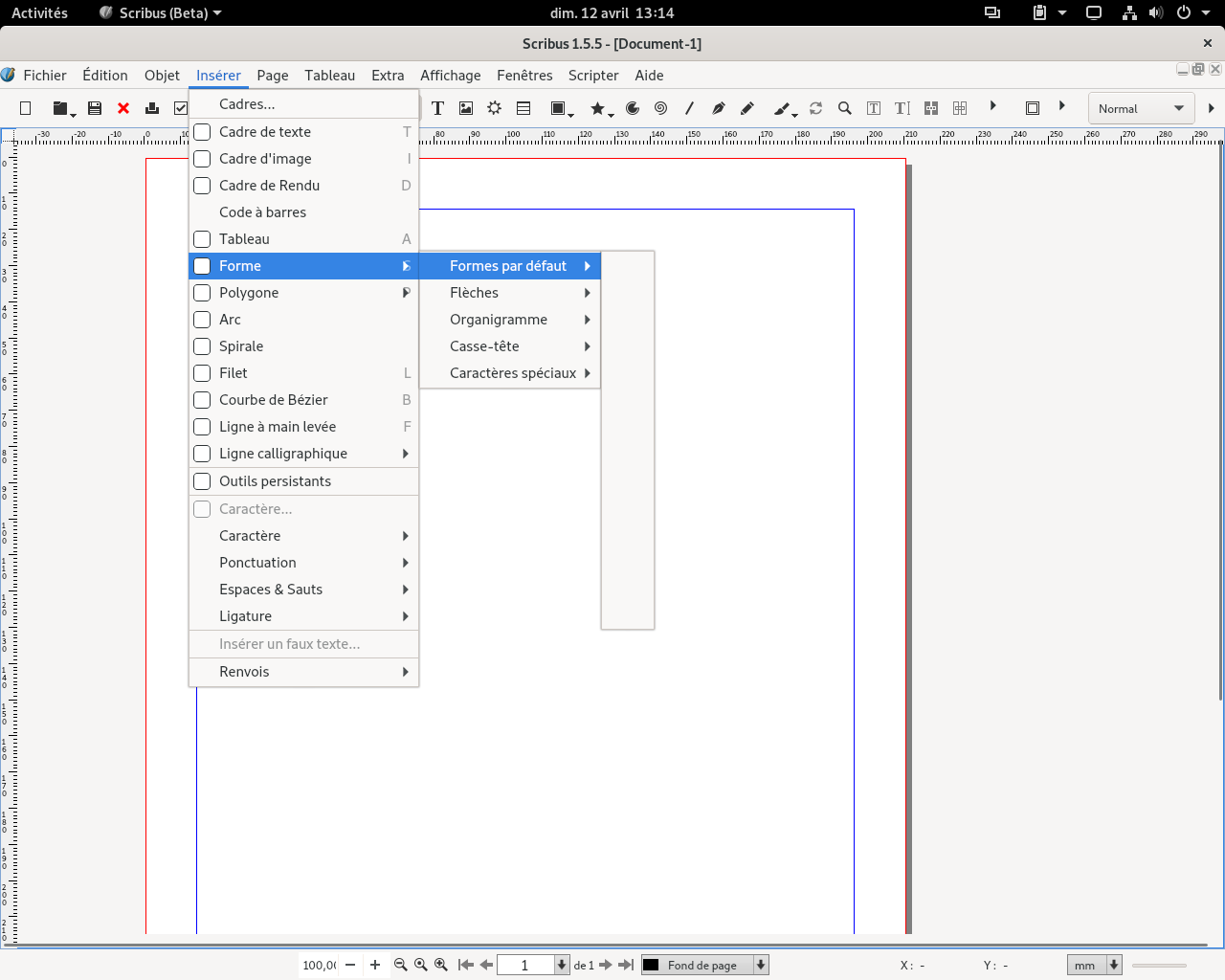This screenshot has height=980, width=1225.
Task: Toggle the Polygone menu checkbox
Action: 201,293
